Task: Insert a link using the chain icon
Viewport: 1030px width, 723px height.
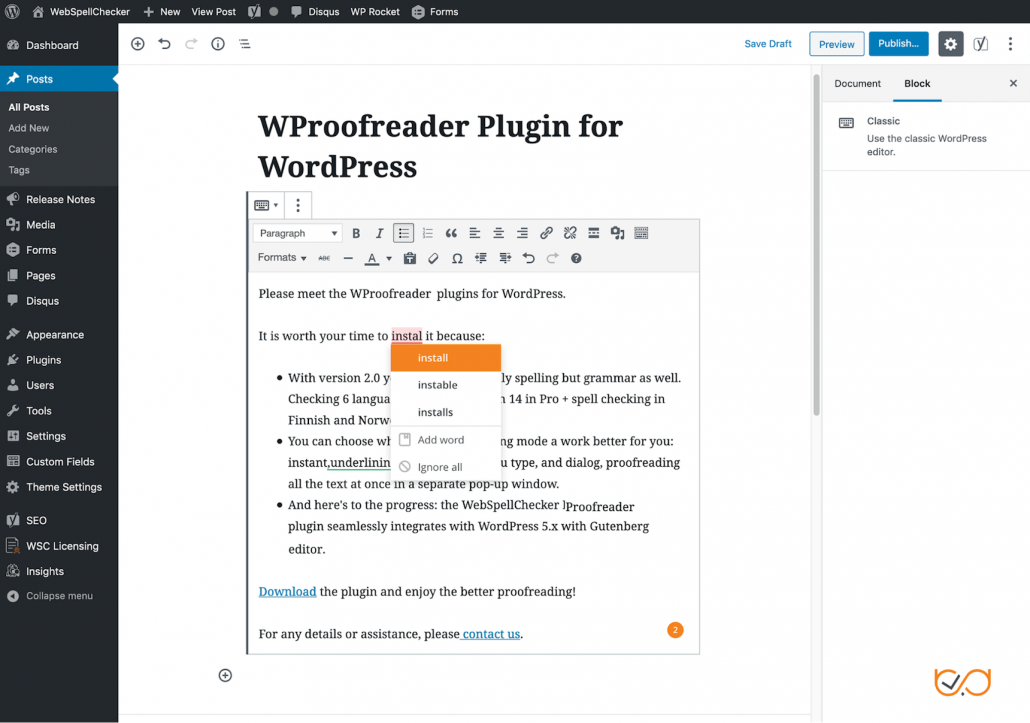Action: (546, 233)
